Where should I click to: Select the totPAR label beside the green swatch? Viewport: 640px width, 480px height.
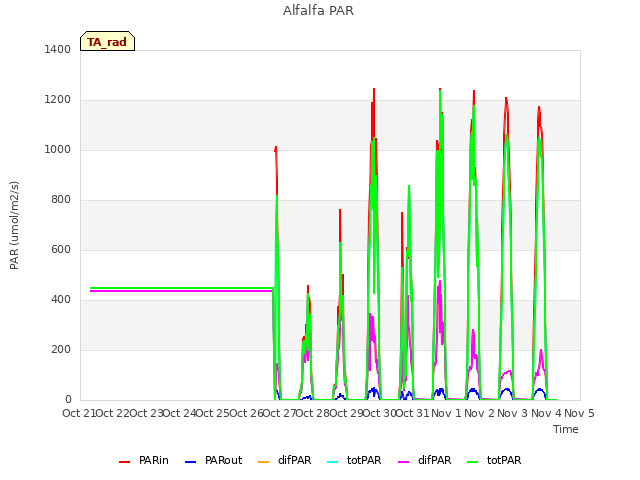click(504, 460)
